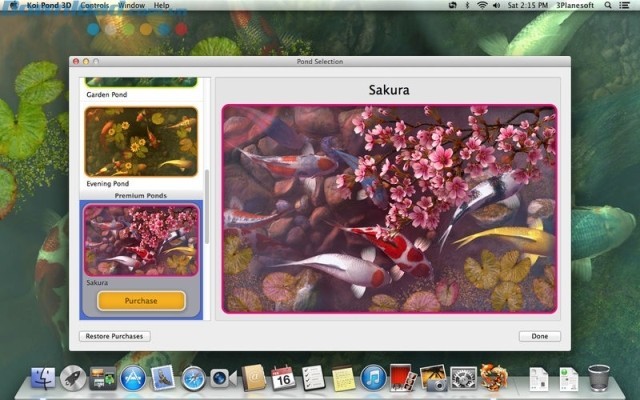Open iTunes from the Dock

coord(373,378)
